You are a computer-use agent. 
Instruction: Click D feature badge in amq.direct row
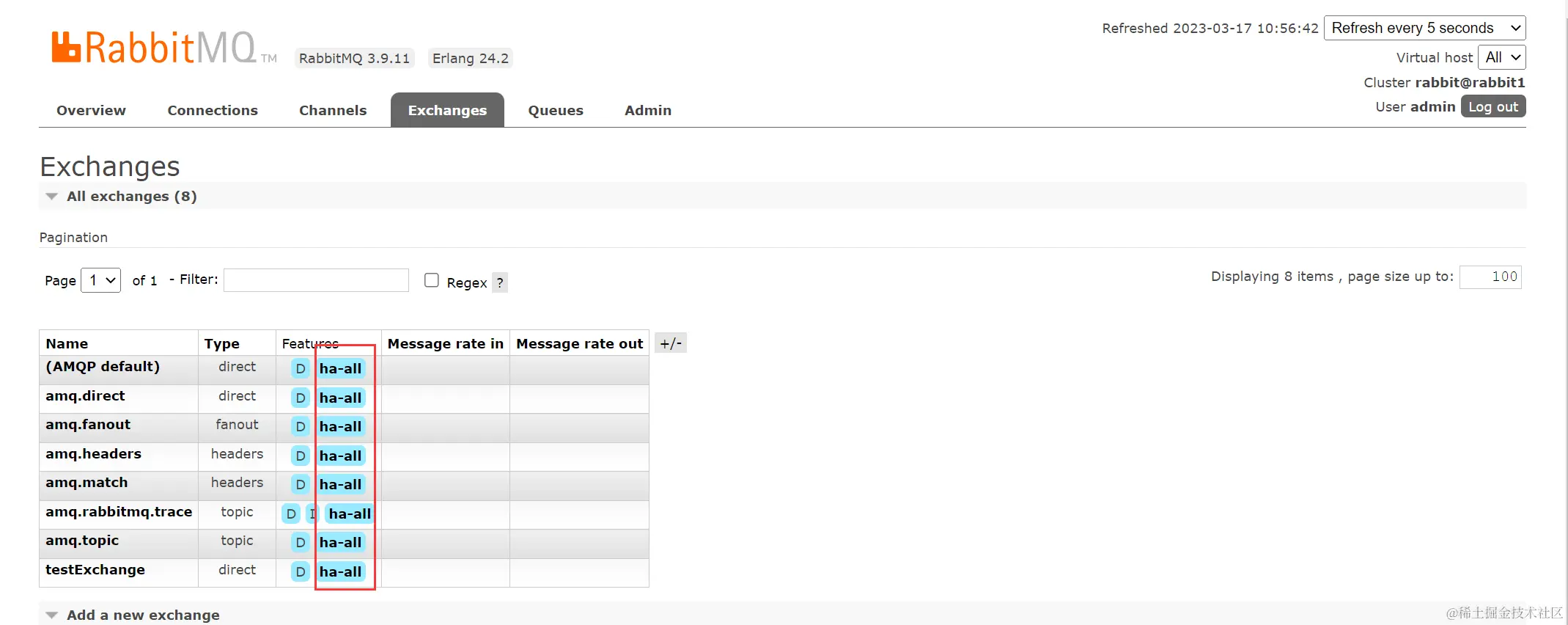point(300,398)
